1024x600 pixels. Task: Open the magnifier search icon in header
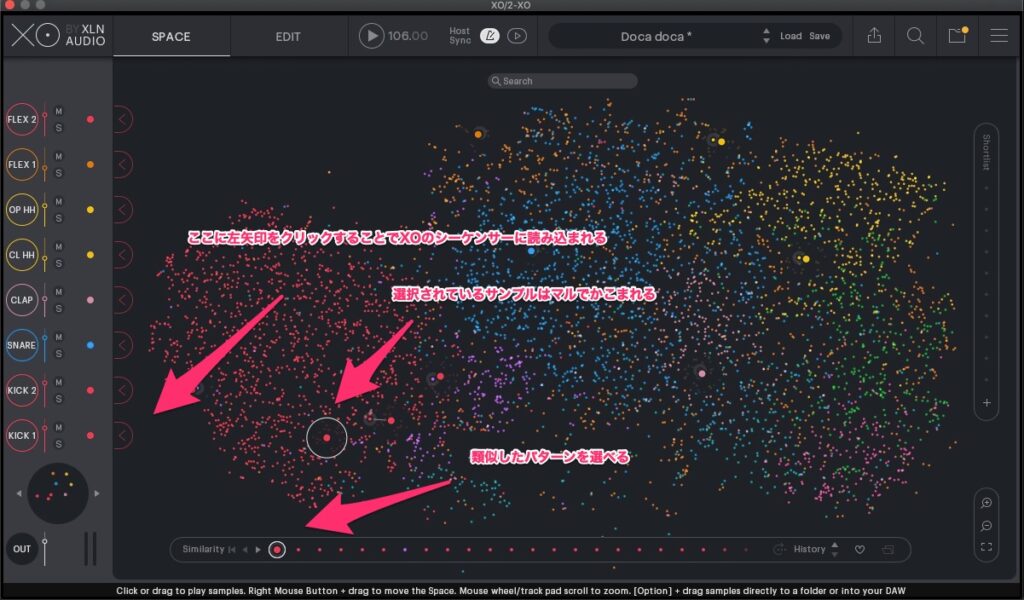coord(915,36)
